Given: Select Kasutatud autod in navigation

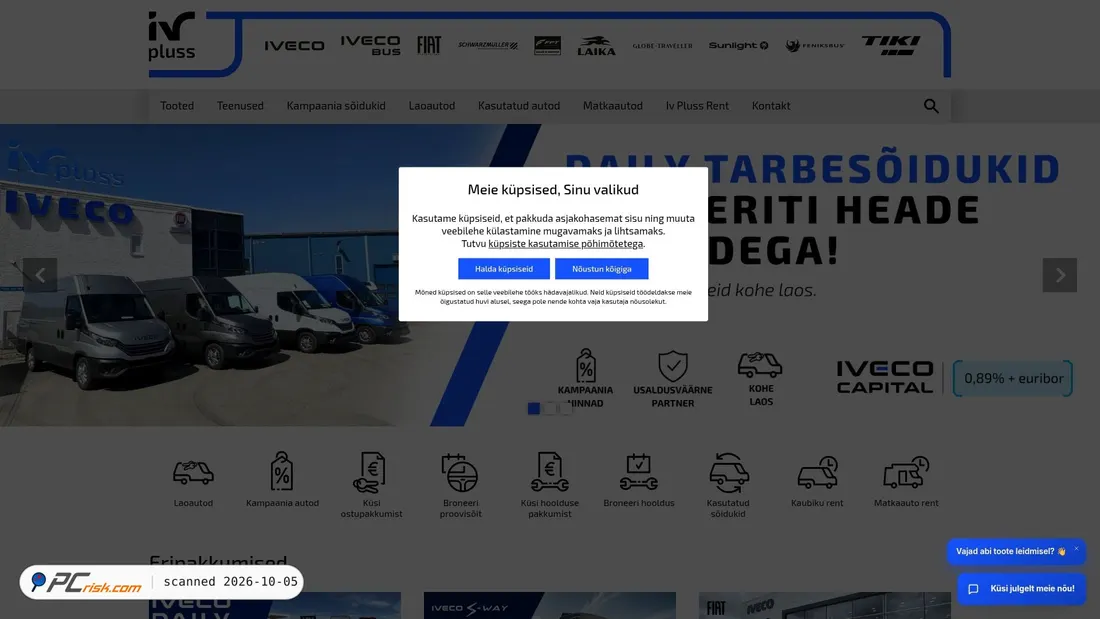Looking at the screenshot, I should [519, 106].
